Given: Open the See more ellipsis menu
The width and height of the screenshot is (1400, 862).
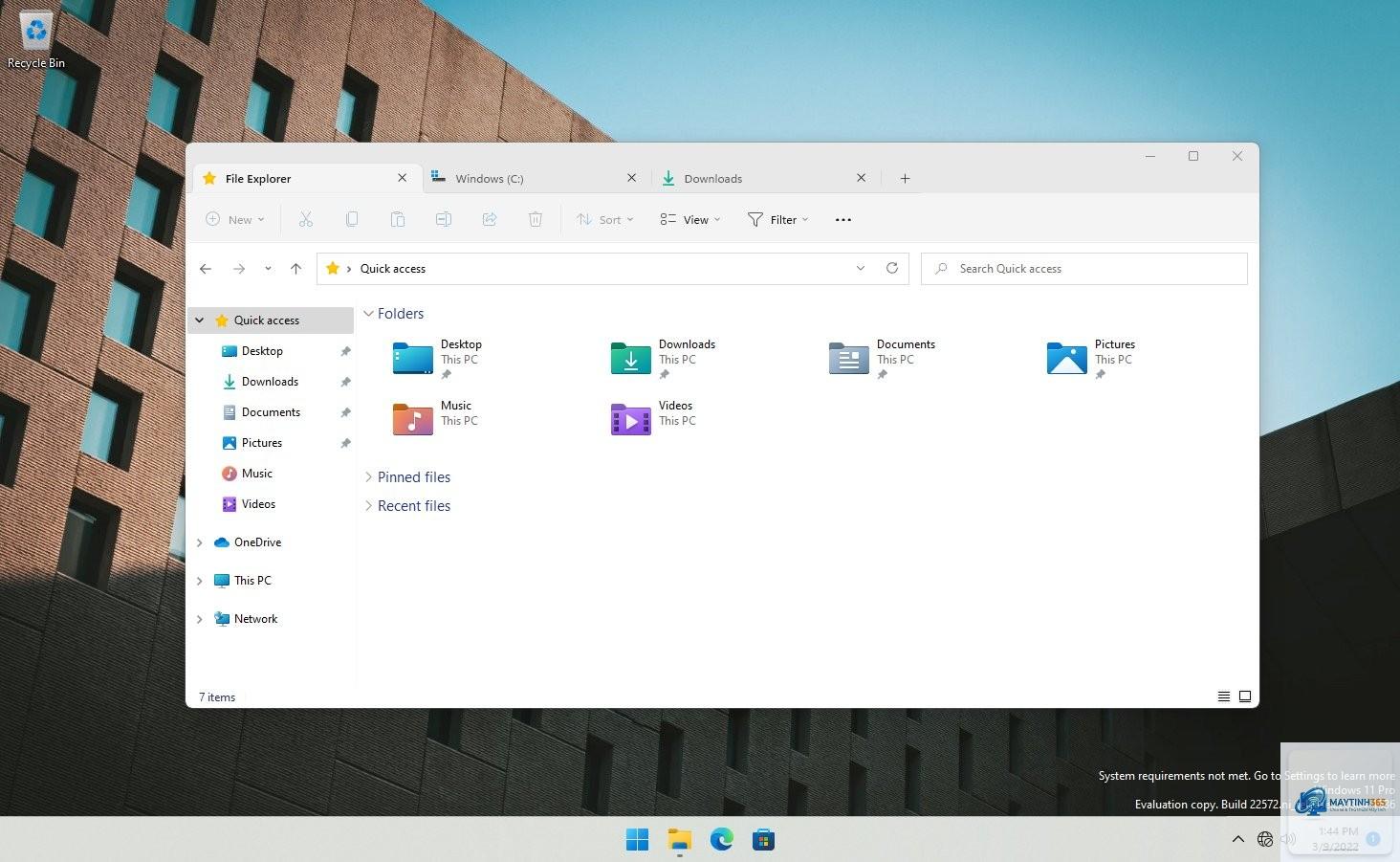Looking at the screenshot, I should pos(843,220).
